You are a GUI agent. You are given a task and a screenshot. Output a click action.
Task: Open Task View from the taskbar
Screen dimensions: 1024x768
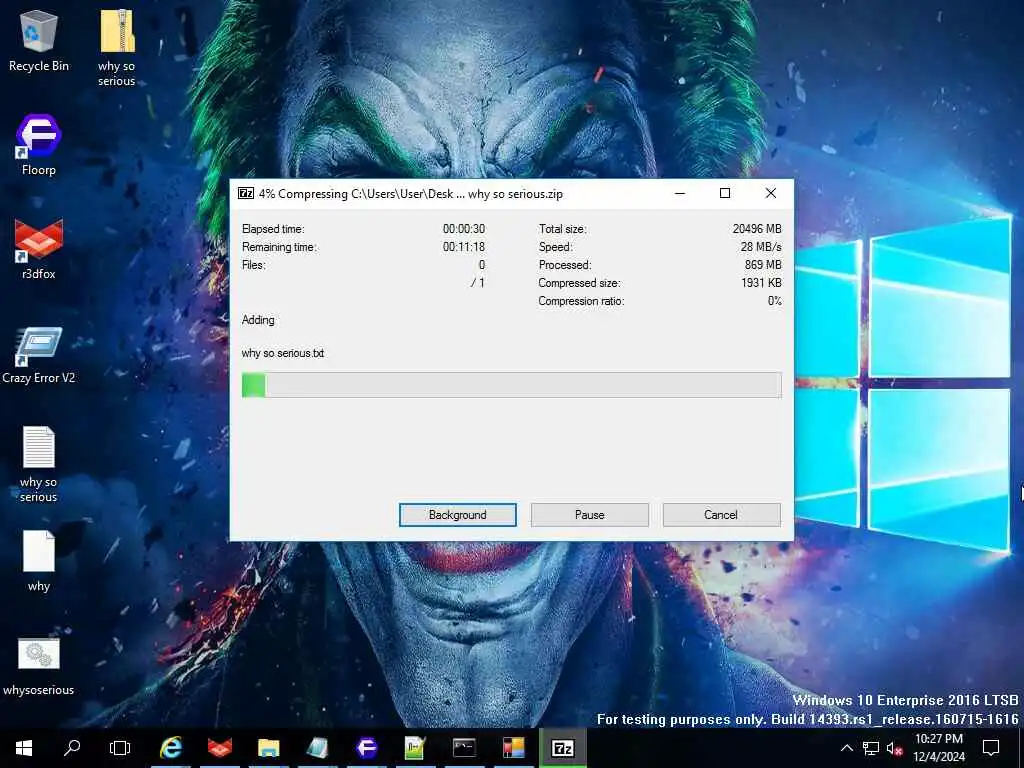coord(120,748)
